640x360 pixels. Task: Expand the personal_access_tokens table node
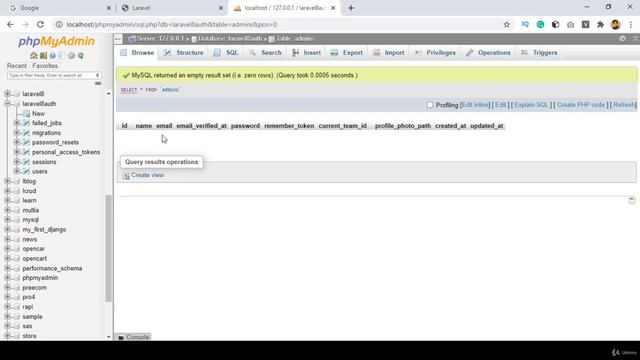17,152
